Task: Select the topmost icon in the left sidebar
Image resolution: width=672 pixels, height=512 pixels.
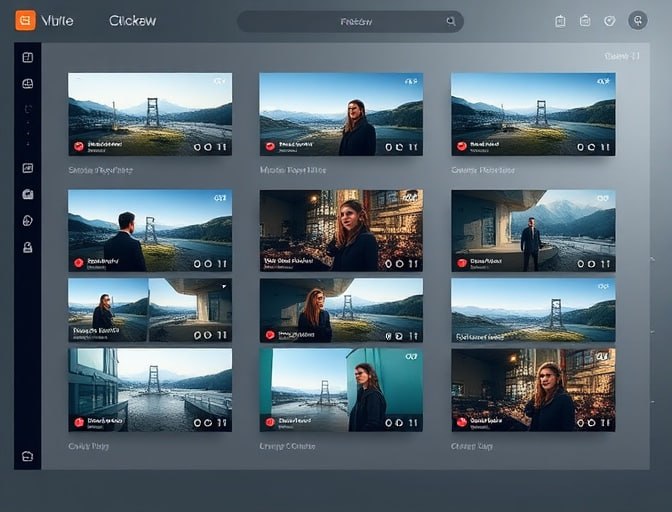Action: [27, 57]
